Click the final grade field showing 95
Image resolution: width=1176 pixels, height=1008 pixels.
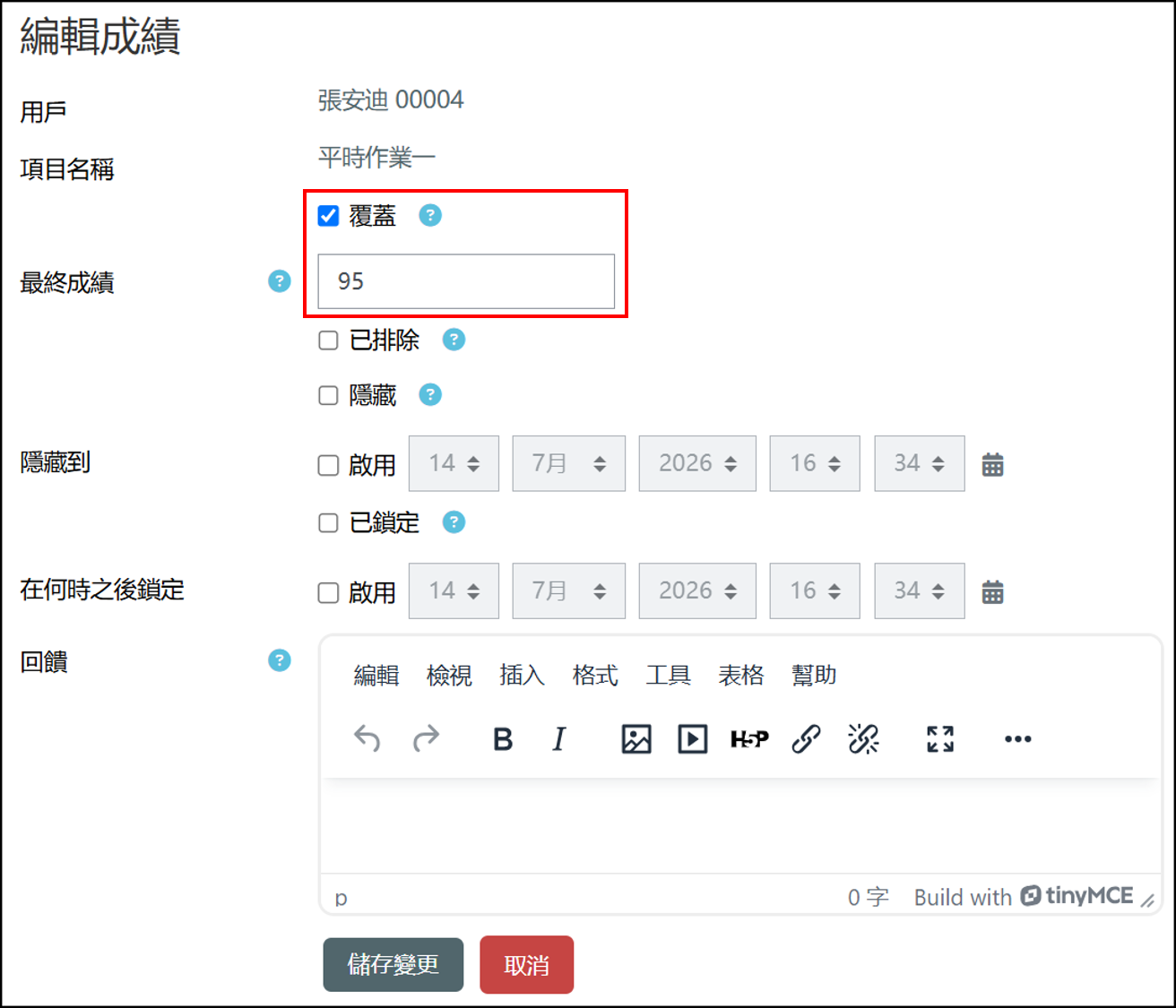tap(466, 281)
